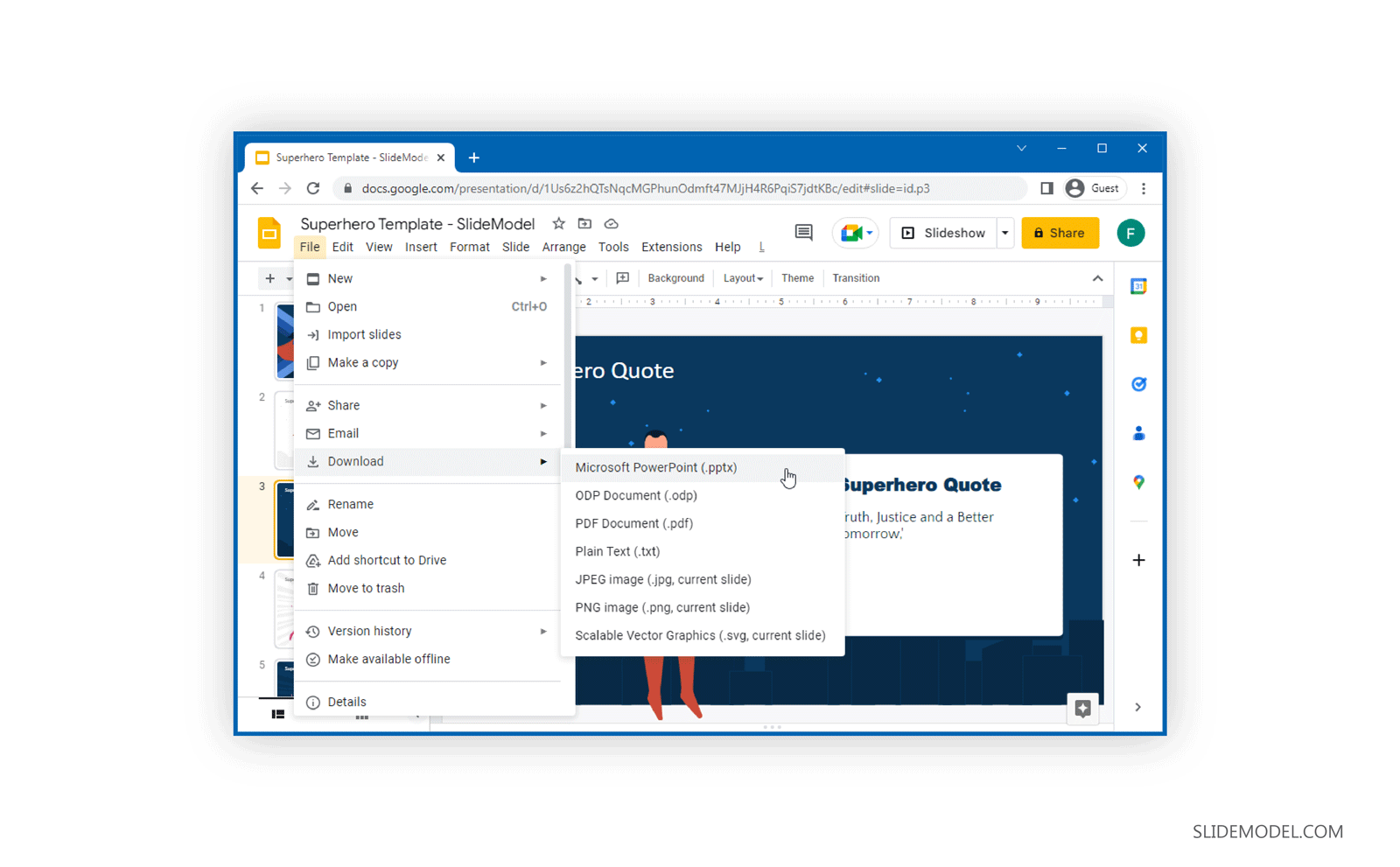The width and height of the screenshot is (1400, 867).
Task: Open the account avatar F
Action: click(x=1130, y=233)
